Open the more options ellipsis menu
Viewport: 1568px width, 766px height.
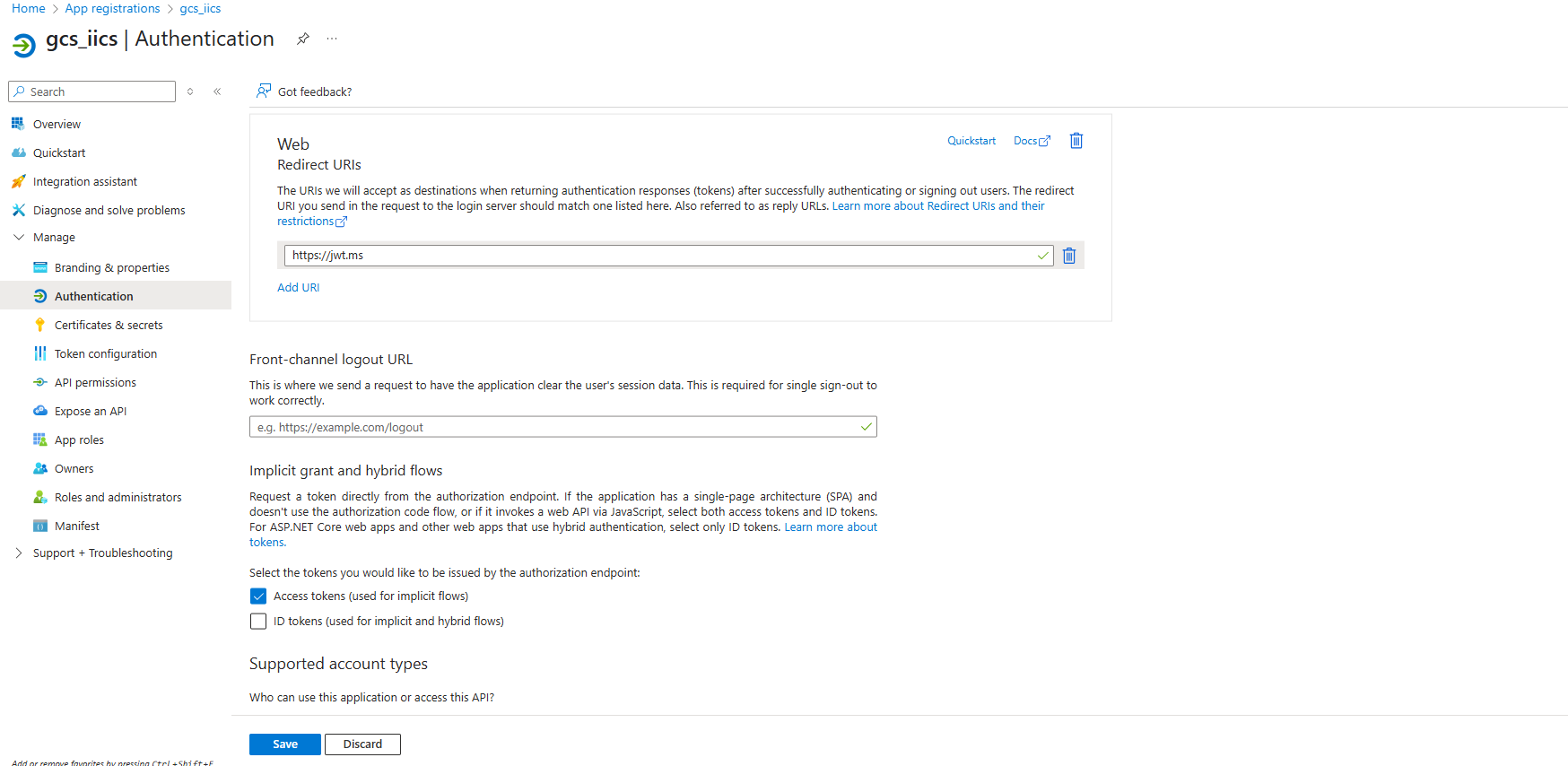332,39
